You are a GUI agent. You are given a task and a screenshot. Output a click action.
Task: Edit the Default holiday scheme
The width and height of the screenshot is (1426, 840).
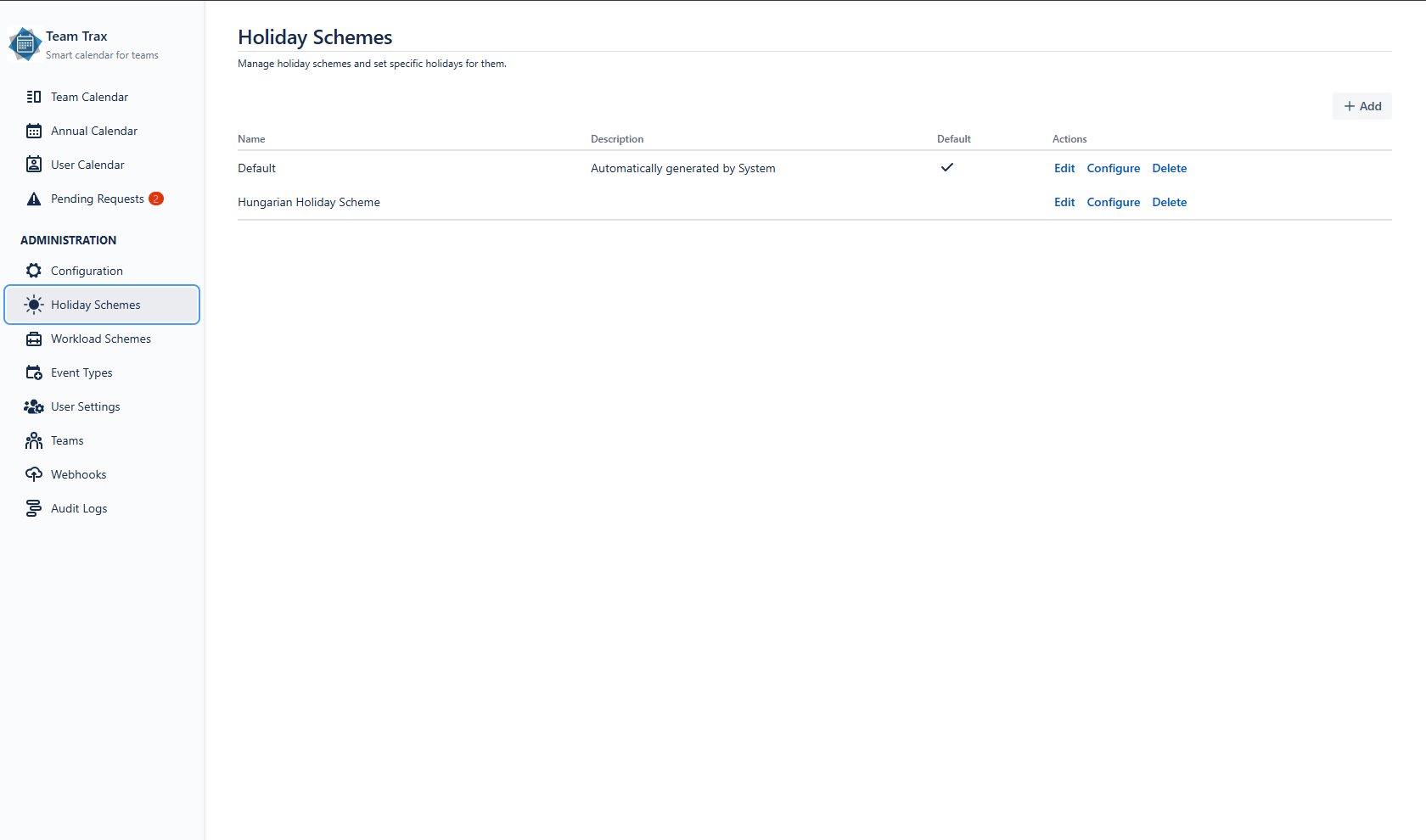coord(1064,168)
